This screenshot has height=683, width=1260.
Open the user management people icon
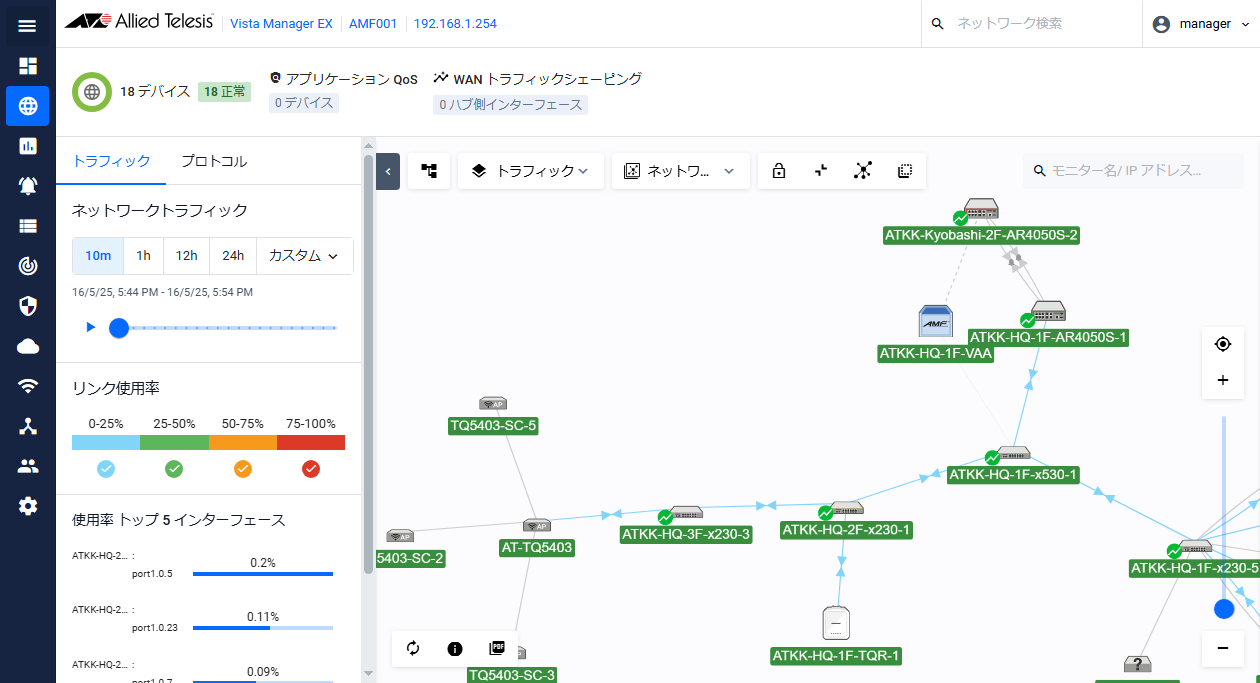click(x=28, y=466)
